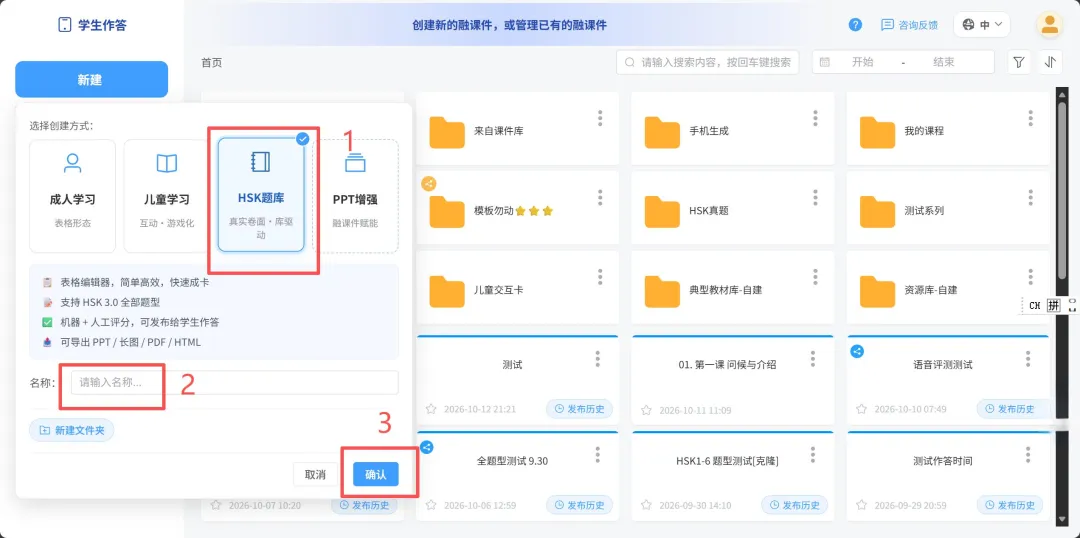Open the 测试系列 folder
Viewport: 1080px width, 538px height.
(948, 209)
